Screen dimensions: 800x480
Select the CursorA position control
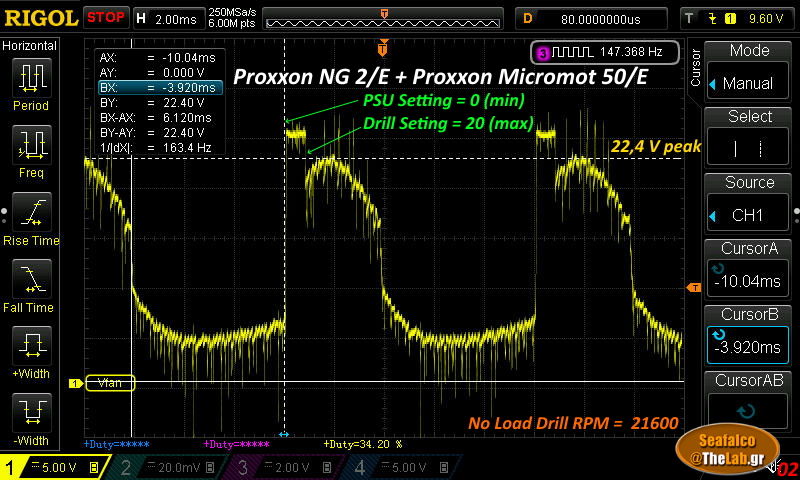[748, 276]
